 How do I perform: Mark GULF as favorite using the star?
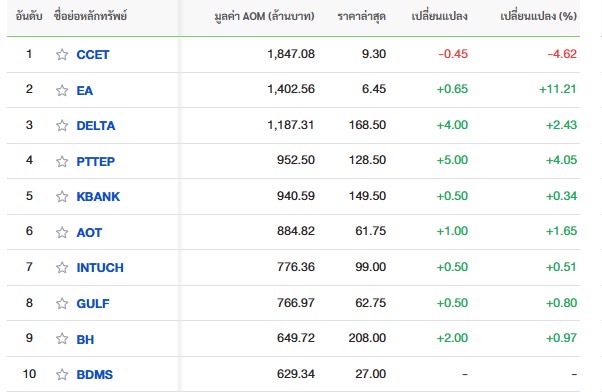click(62, 303)
